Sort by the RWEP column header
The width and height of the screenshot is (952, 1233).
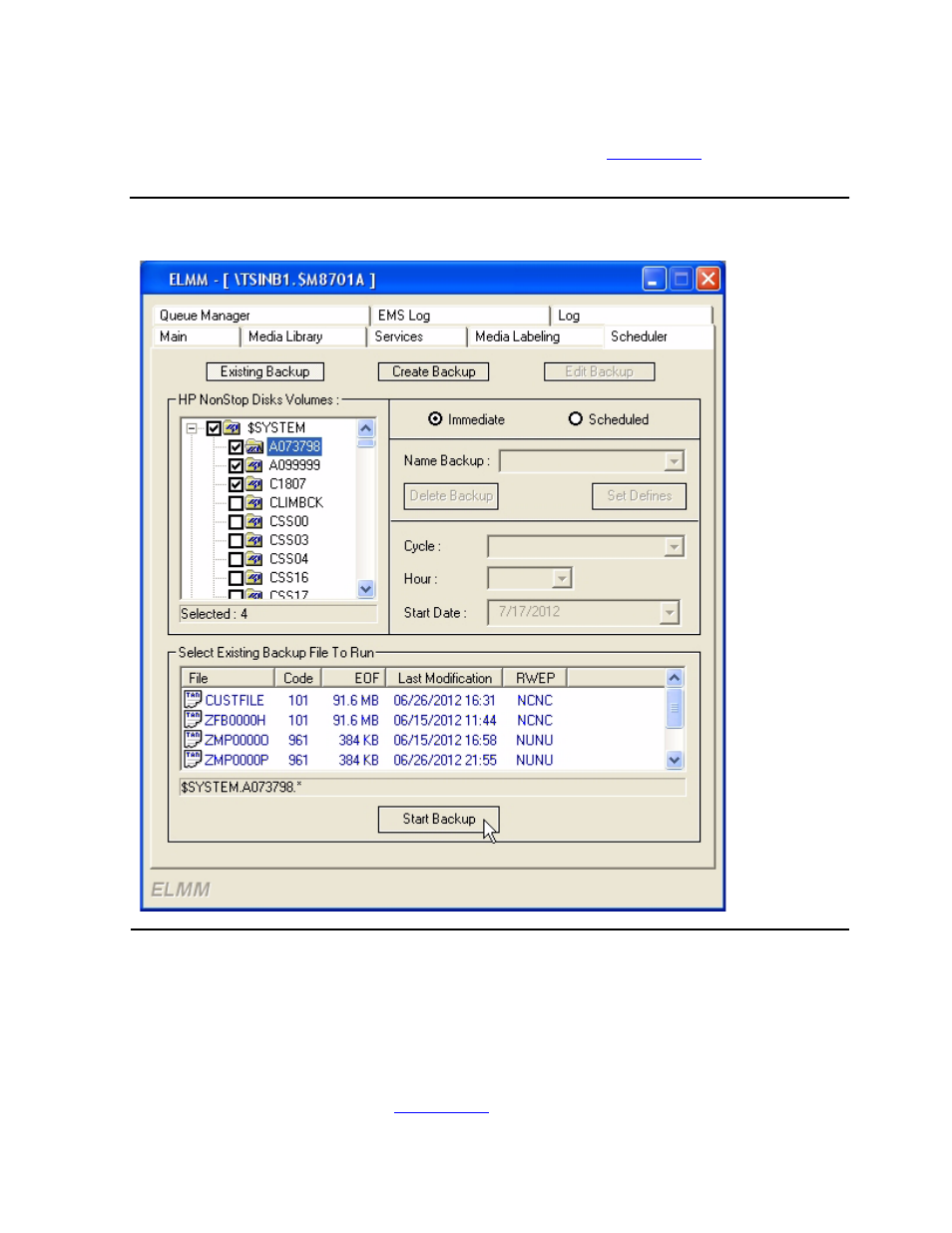[535, 678]
